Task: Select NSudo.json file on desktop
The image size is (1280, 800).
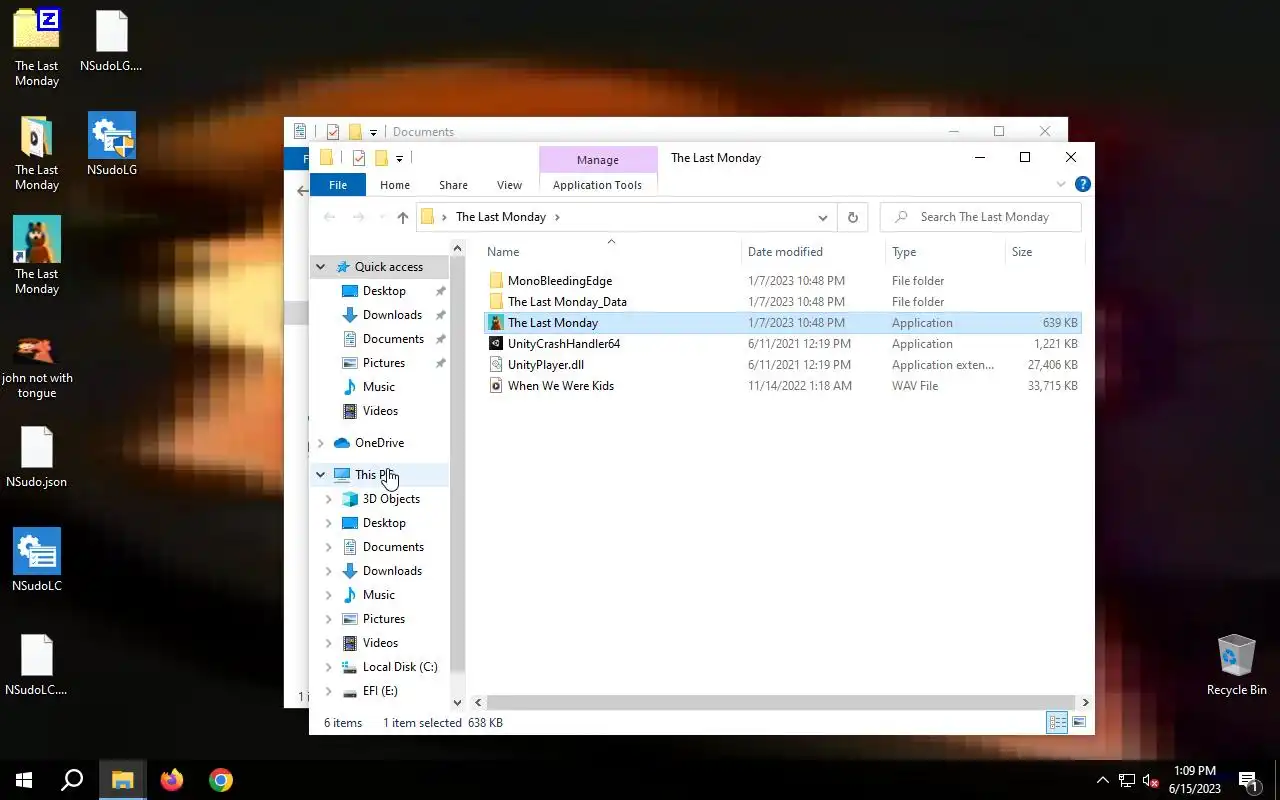Action: coord(37,457)
